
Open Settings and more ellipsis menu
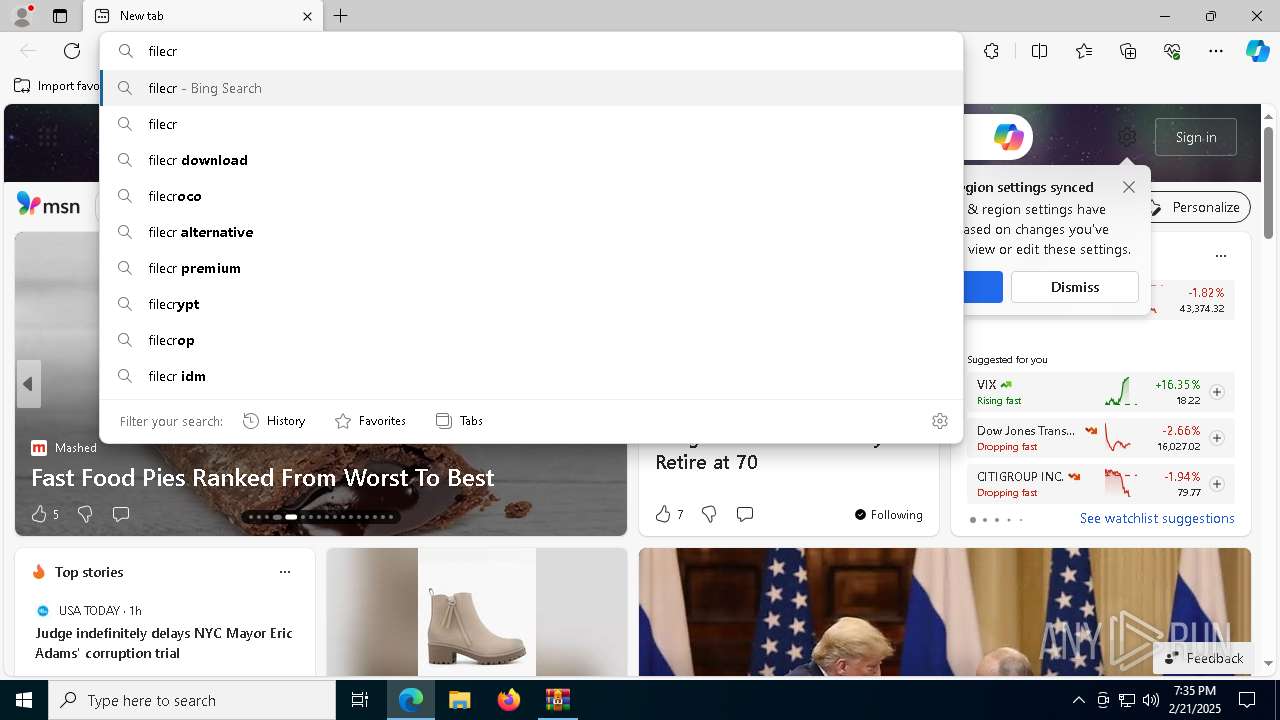[x=1216, y=51]
